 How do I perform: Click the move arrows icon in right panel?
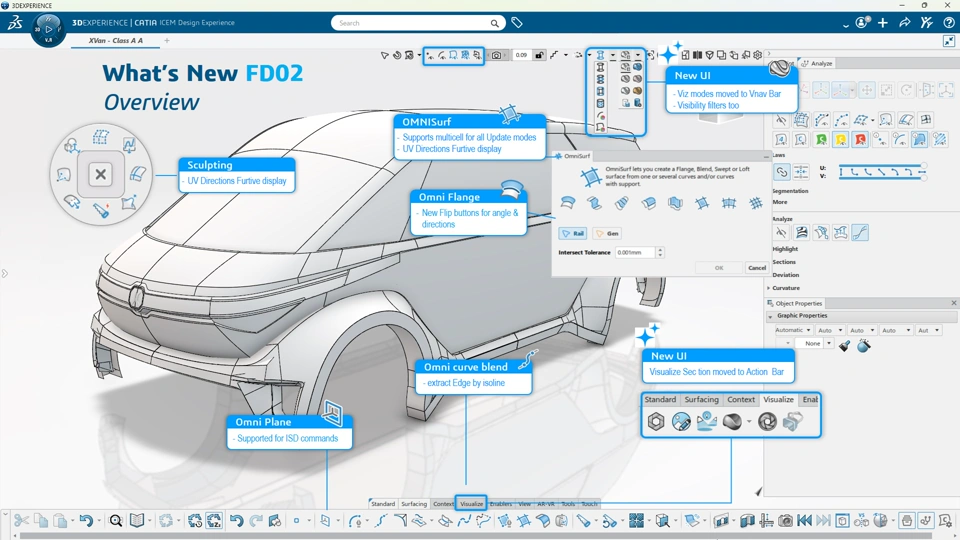[x=867, y=90]
